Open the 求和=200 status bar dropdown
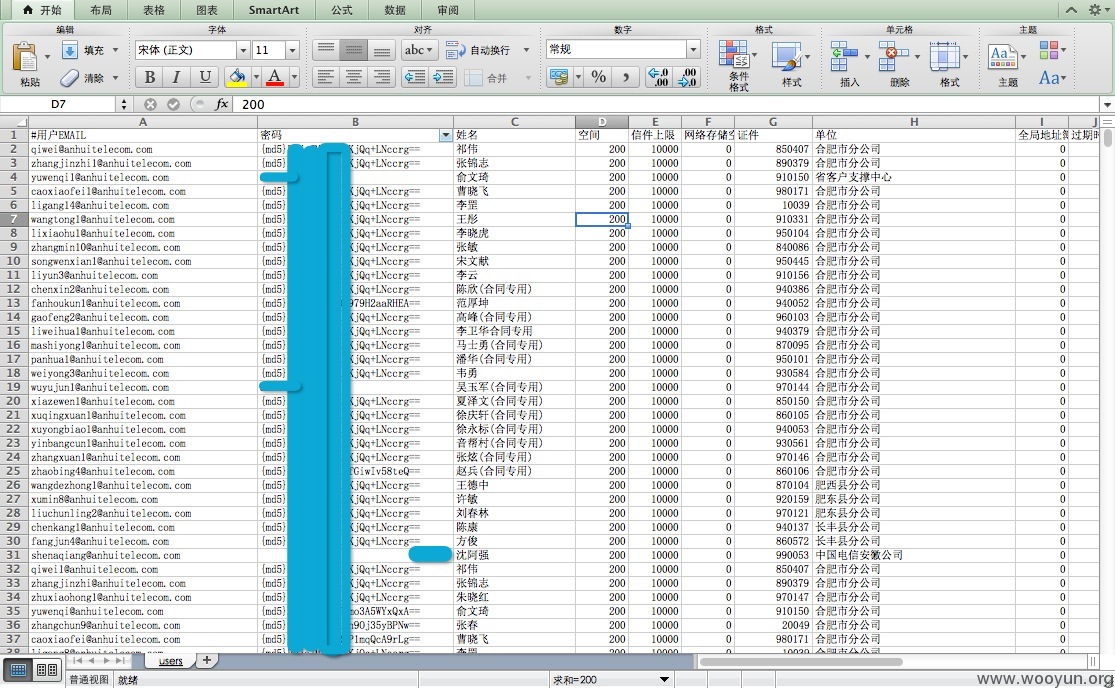The image size is (1115, 688). click(x=663, y=679)
